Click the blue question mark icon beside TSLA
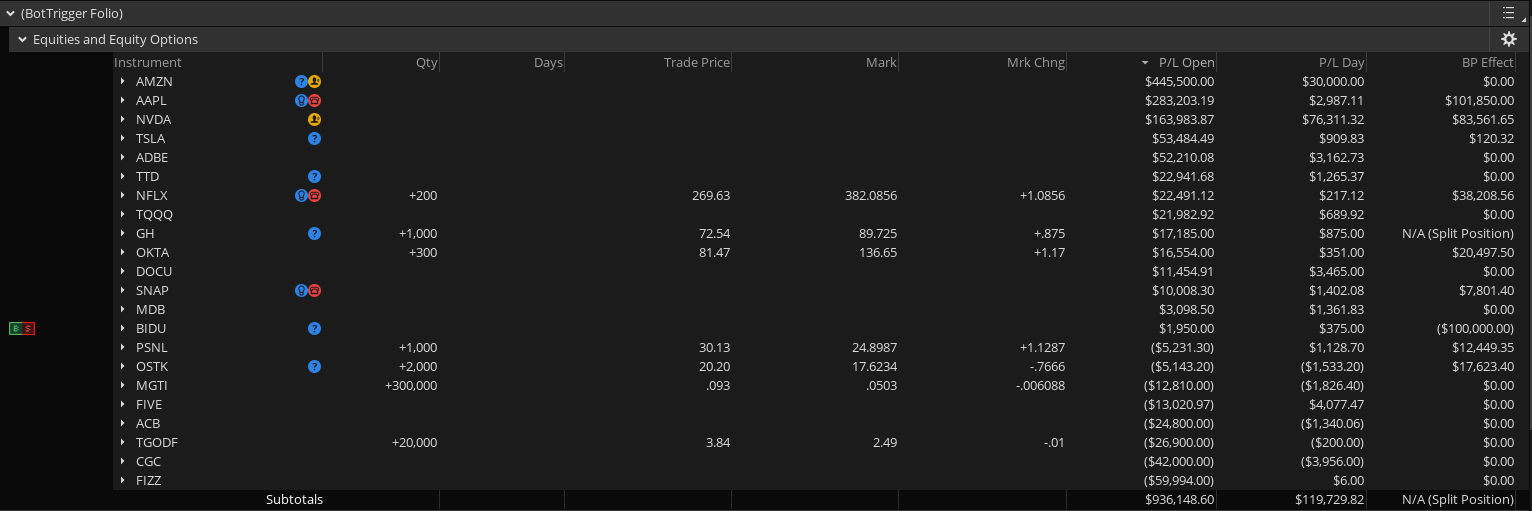This screenshot has height=511, width=1532. click(x=314, y=139)
